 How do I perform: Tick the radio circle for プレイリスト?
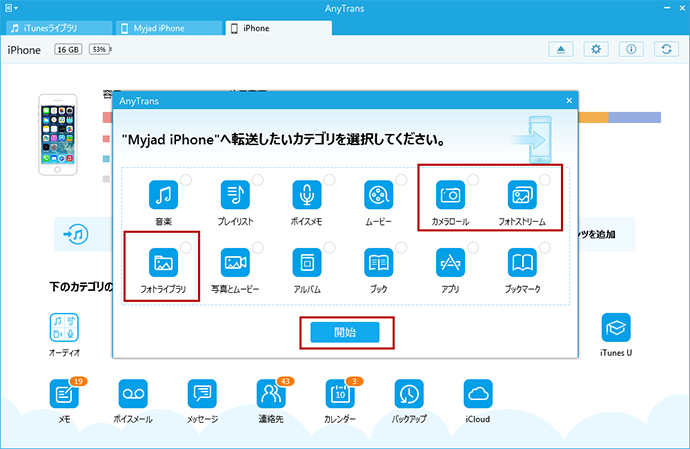pos(258,180)
